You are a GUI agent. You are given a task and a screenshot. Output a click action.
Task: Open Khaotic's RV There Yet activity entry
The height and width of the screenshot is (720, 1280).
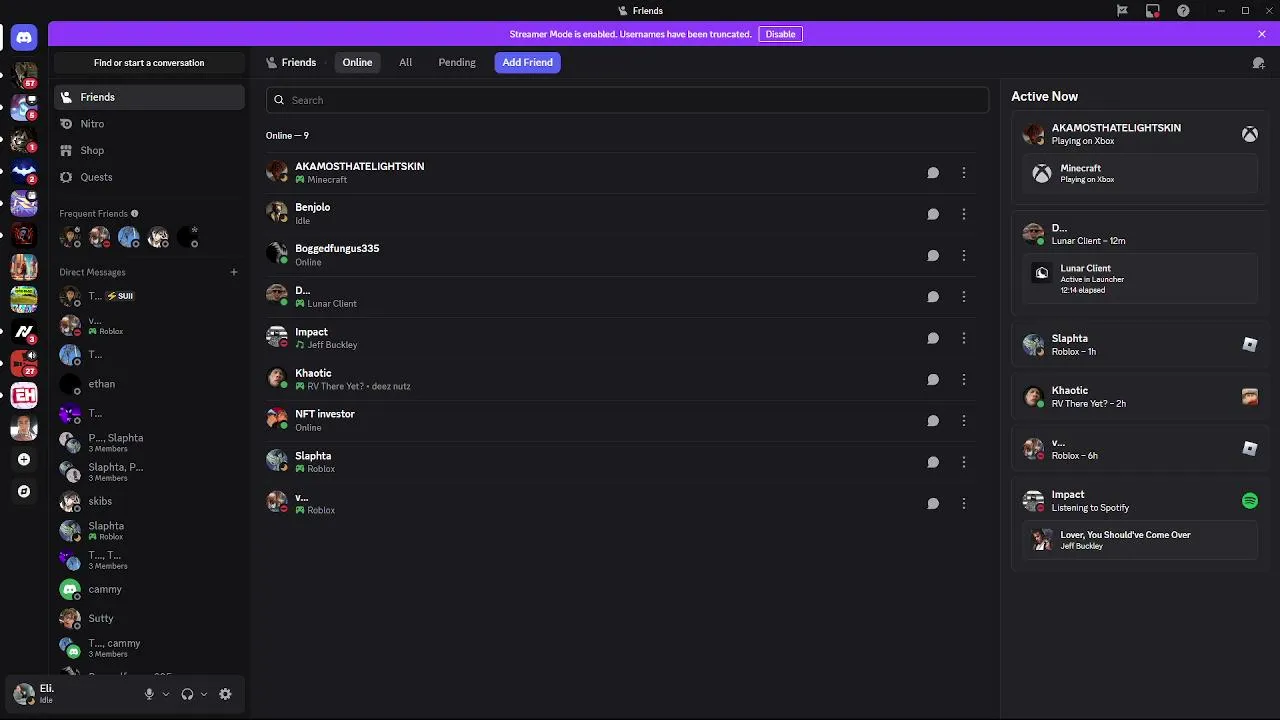coord(1140,397)
